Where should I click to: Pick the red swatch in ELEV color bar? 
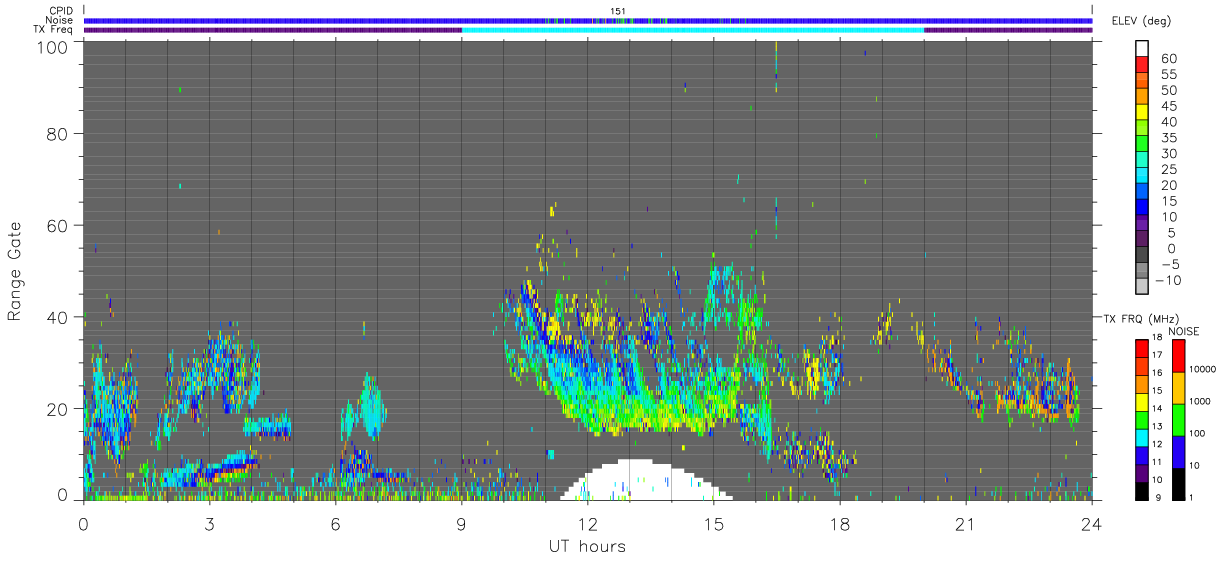coord(1143,66)
